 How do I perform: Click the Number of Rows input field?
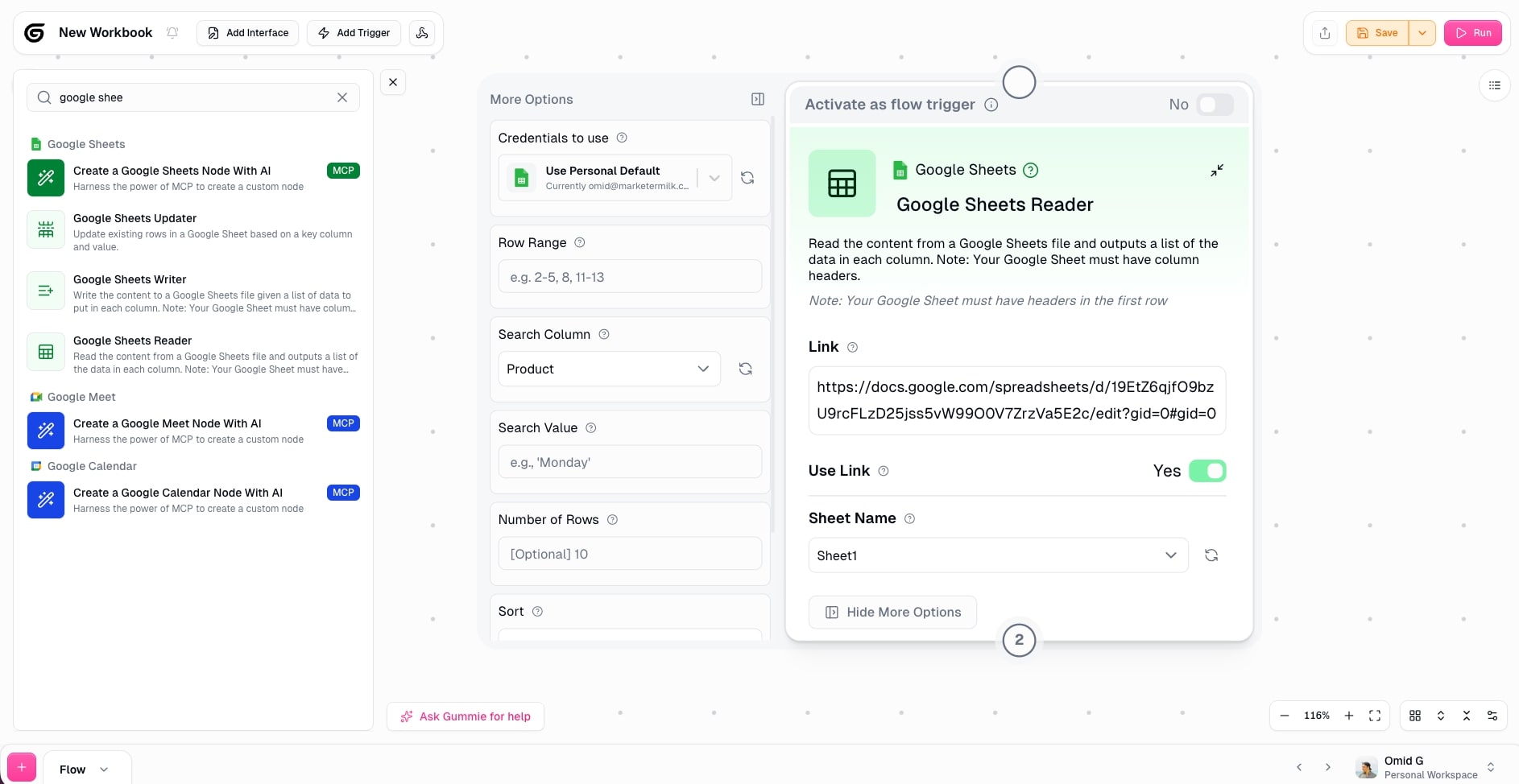[x=630, y=554]
